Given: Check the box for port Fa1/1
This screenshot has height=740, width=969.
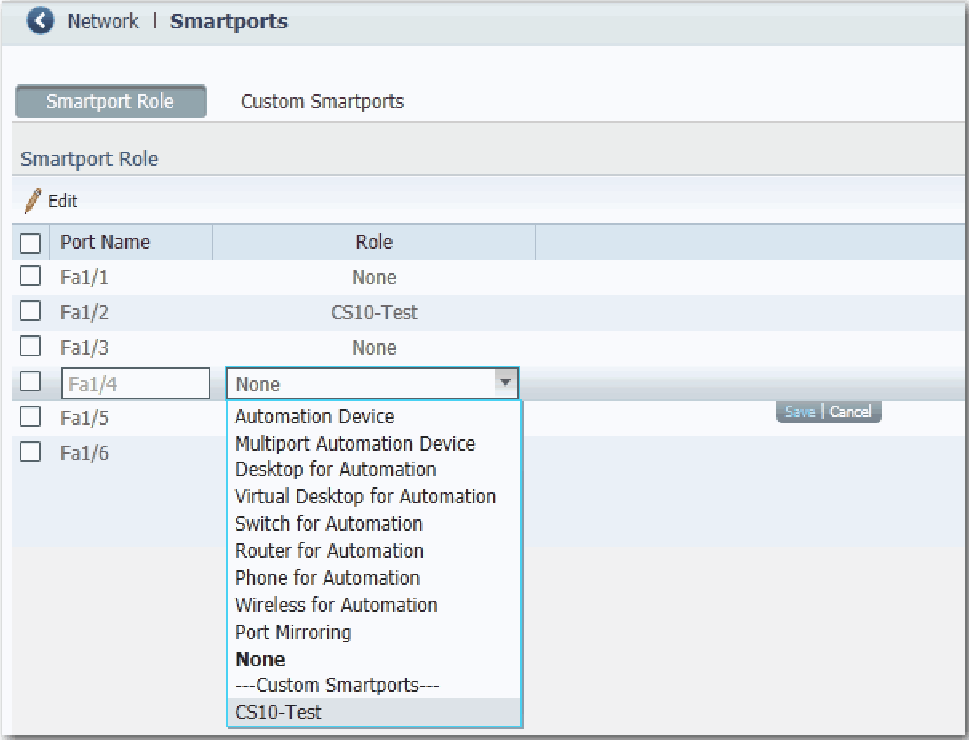Looking at the screenshot, I should click(x=31, y=277).
